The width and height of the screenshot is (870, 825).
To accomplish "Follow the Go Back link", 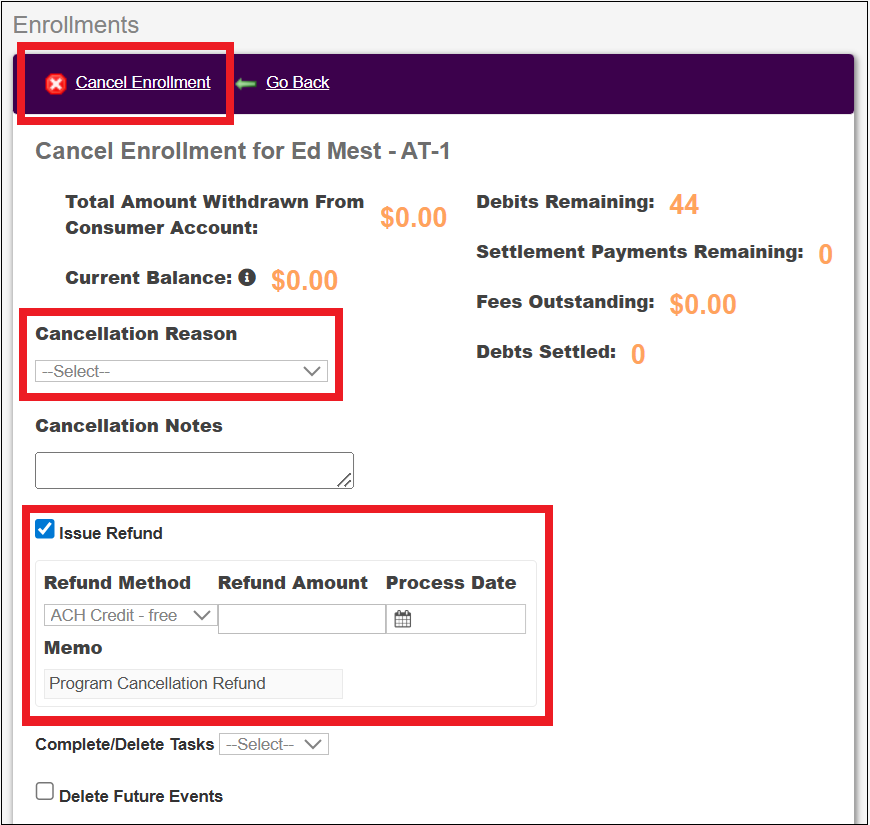I will [x=297, y=83].
